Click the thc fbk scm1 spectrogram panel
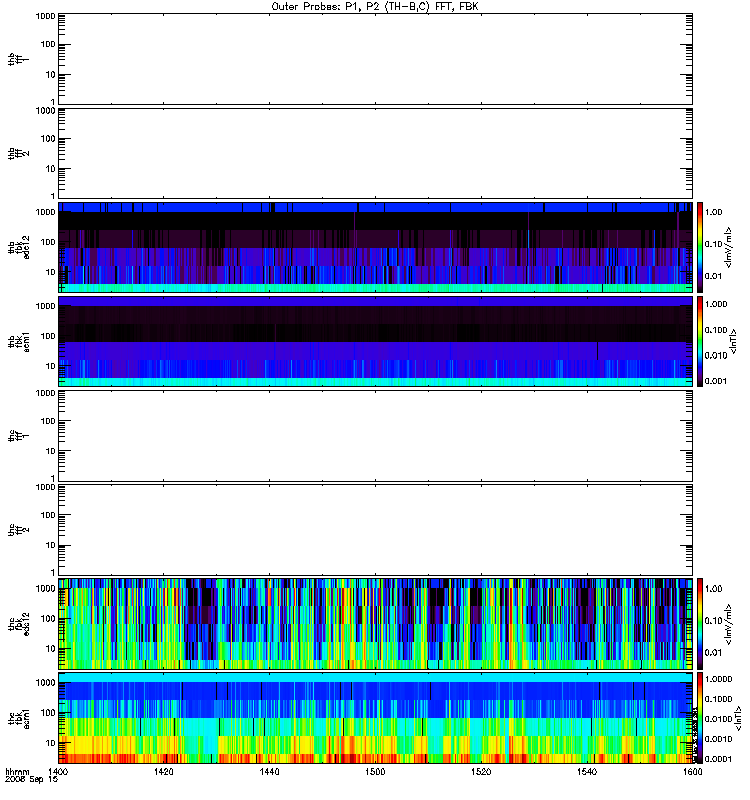This screenshot has height=800, width=750. click(375, 718)
